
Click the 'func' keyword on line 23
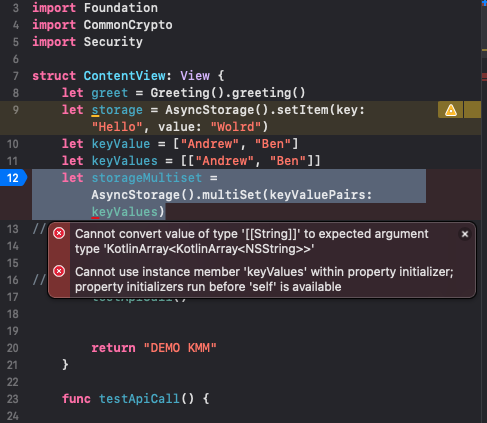click(76, 399)
